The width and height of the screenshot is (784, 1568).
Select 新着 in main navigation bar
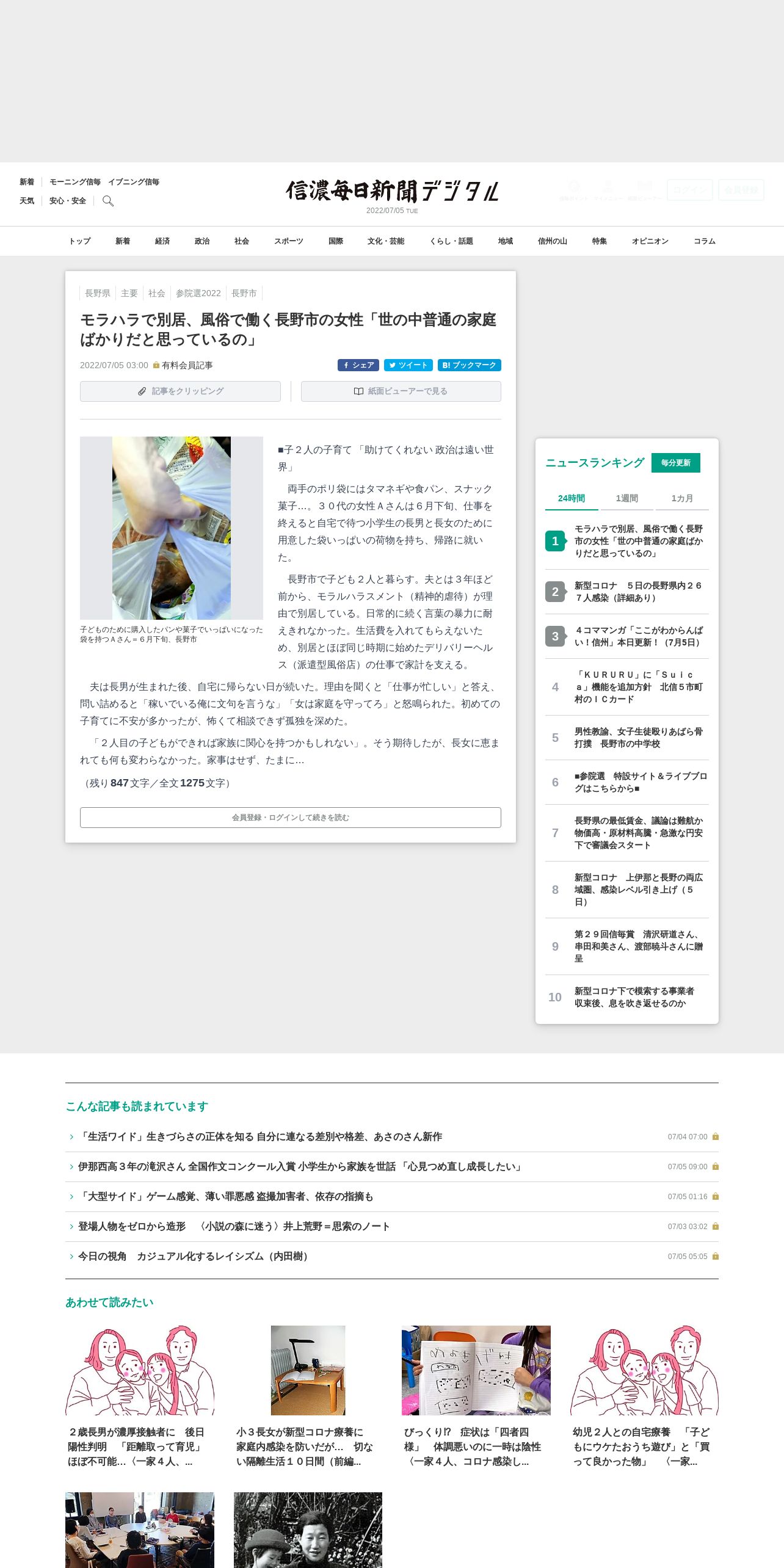(x=123, y=241)
